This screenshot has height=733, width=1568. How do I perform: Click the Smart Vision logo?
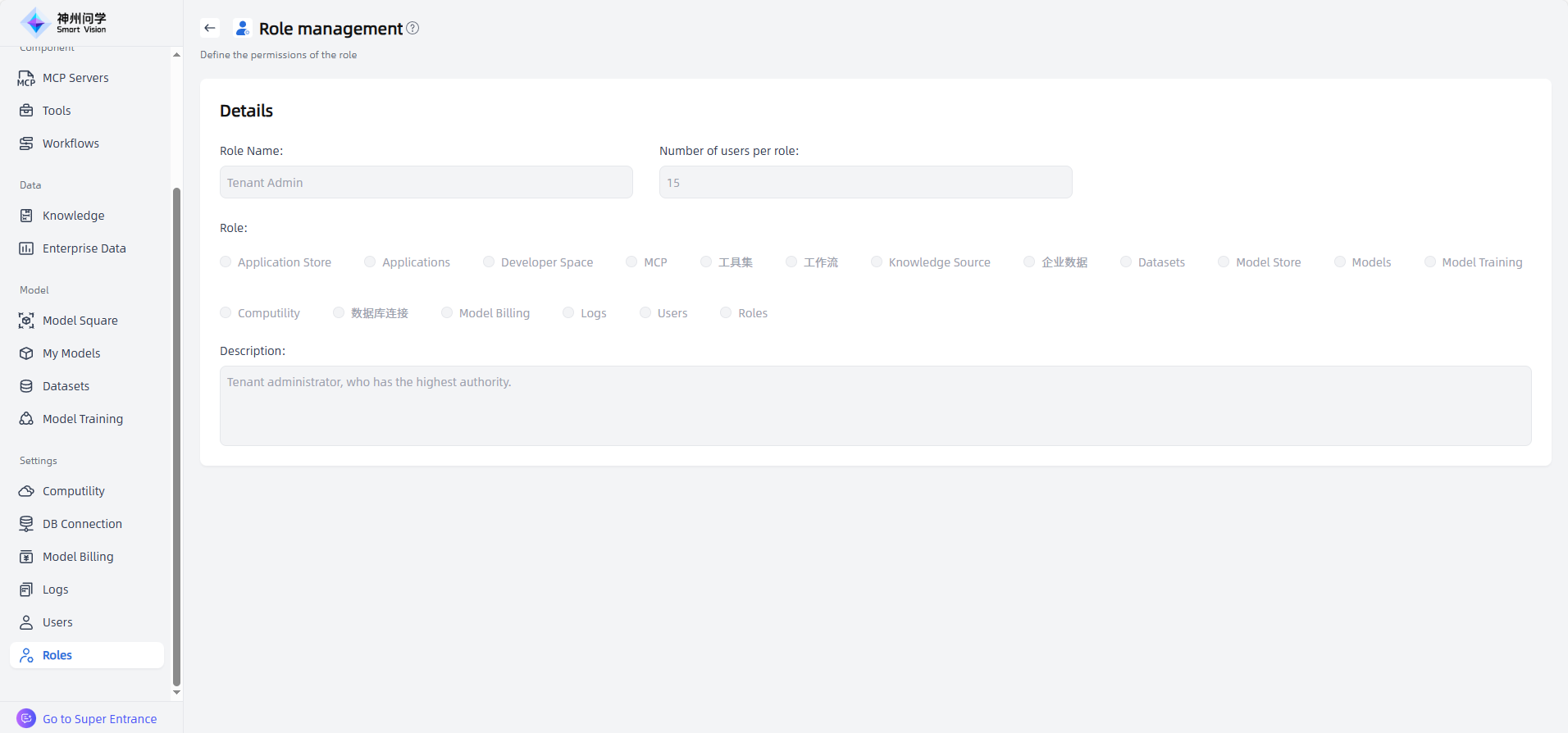point(64,22)
